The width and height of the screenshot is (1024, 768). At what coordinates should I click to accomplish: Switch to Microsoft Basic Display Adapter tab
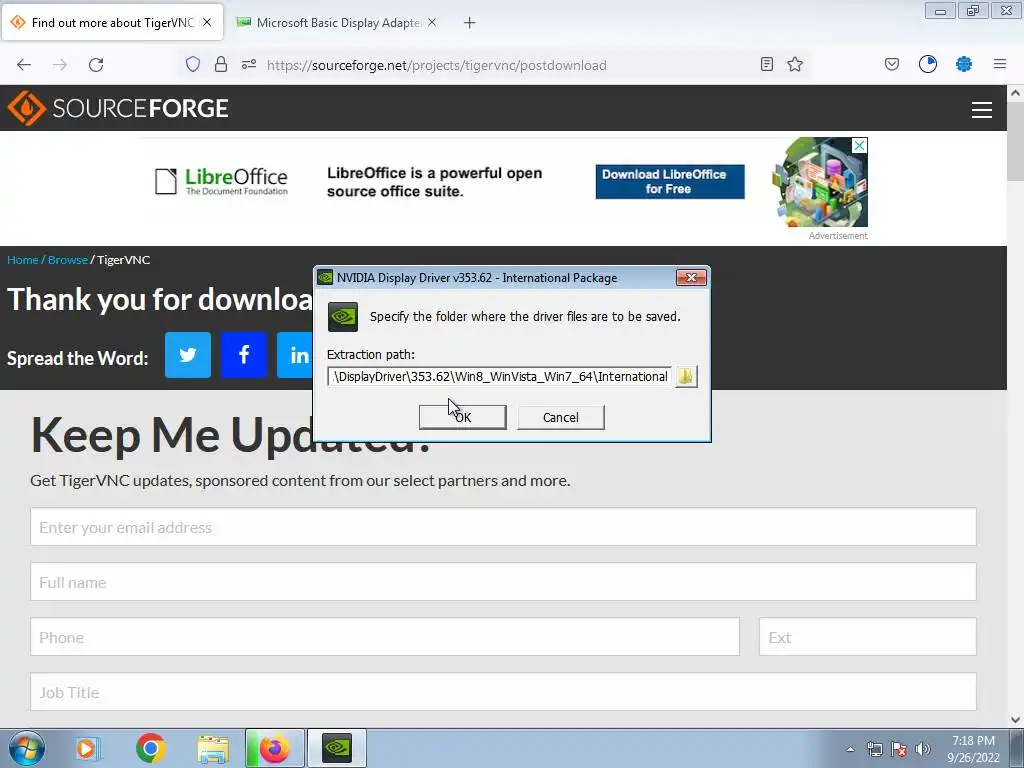point(338,22)
